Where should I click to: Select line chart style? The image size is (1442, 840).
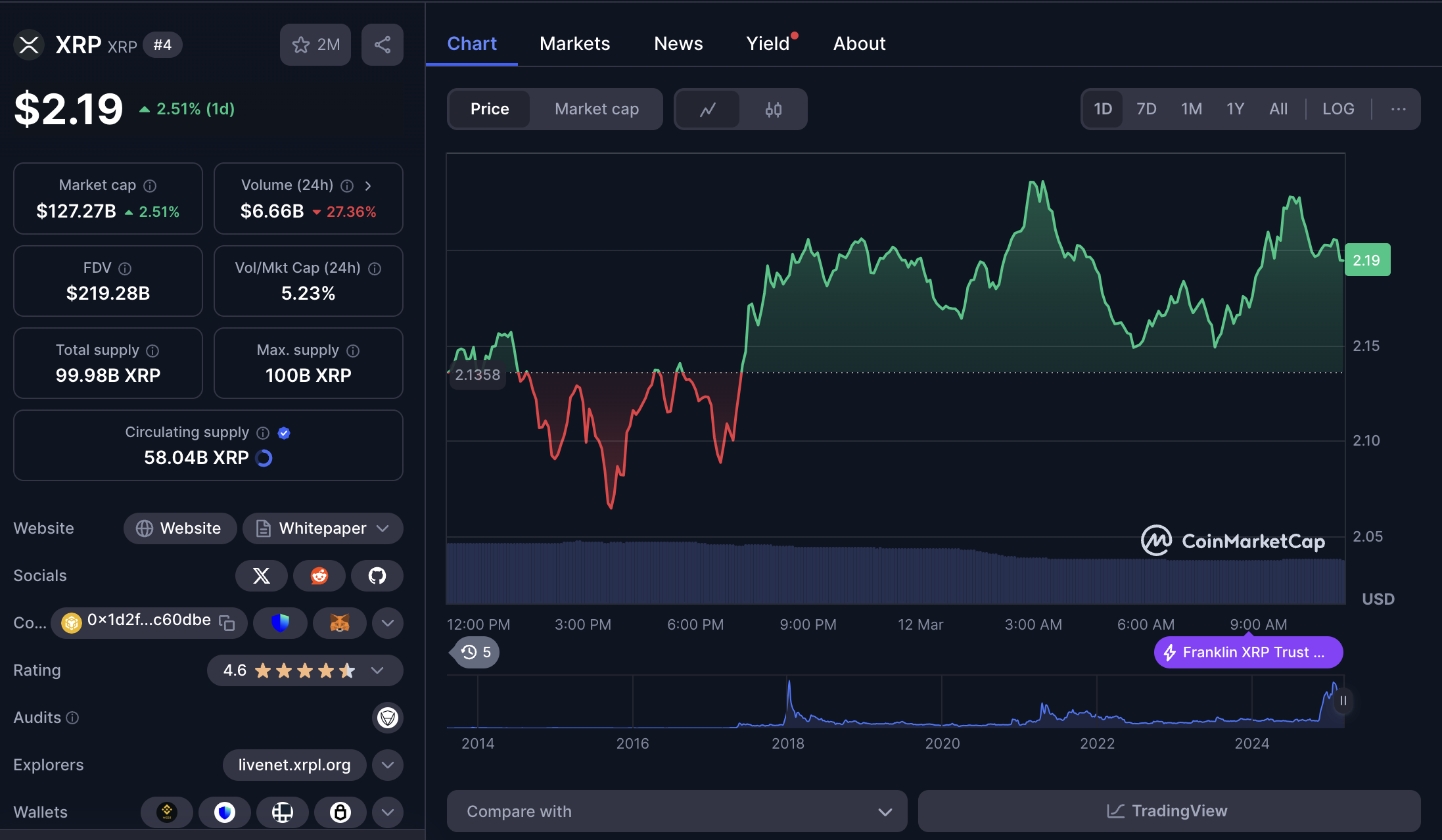[708, 109]
